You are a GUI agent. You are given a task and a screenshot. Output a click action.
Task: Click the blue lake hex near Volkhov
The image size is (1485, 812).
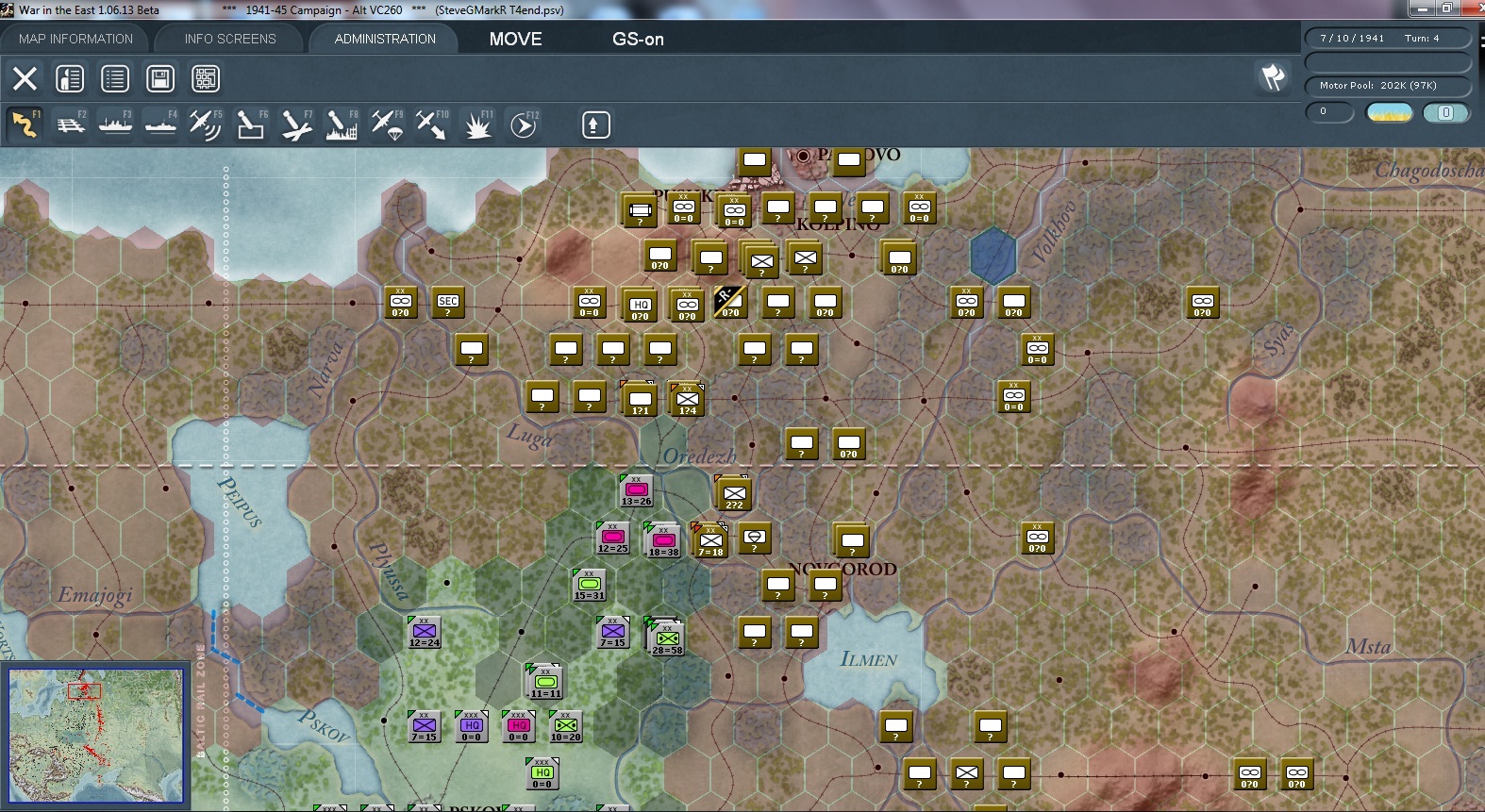tap(993, 256)
